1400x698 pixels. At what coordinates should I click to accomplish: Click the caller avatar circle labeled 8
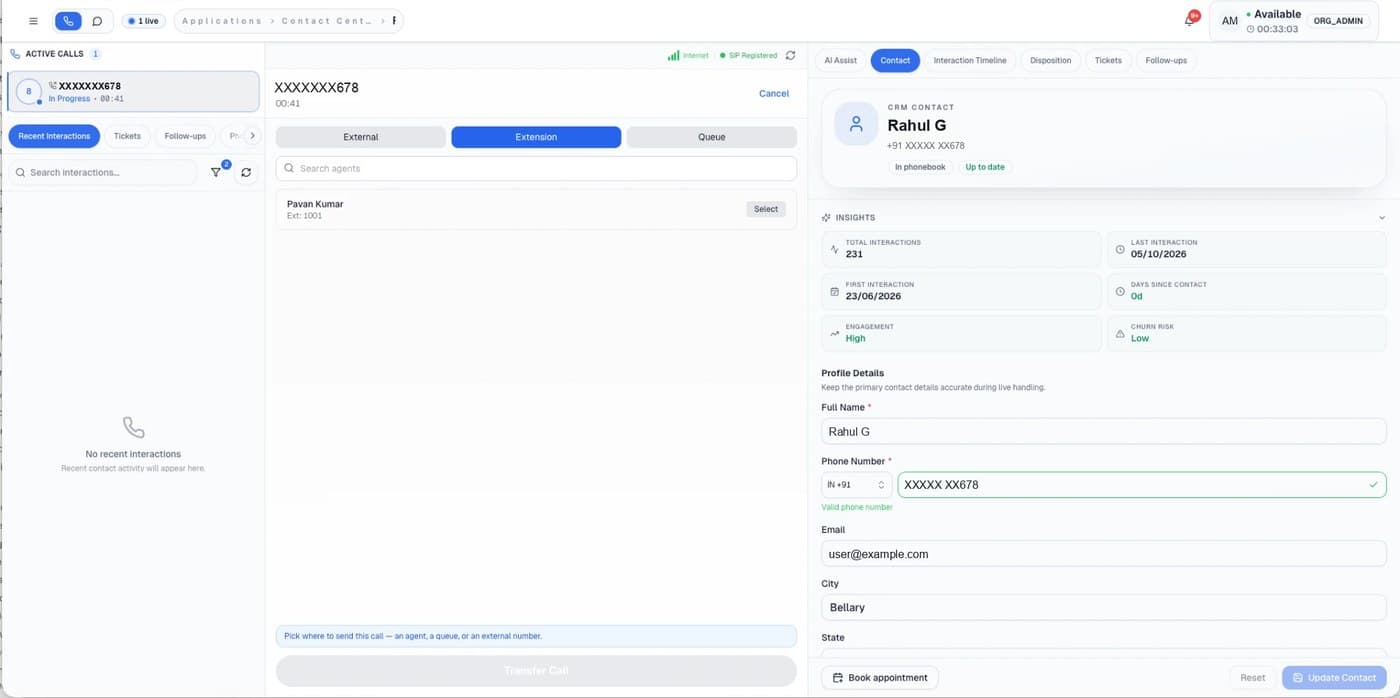click(29, 92)
